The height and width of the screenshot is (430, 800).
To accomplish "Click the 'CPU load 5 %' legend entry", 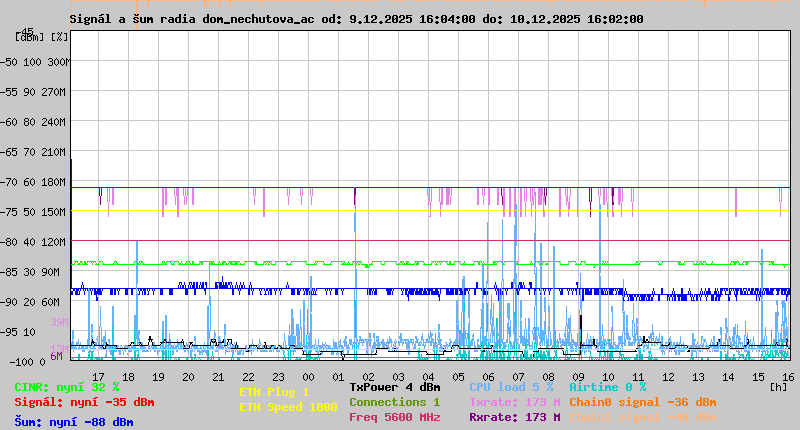I will coord(511,387).
